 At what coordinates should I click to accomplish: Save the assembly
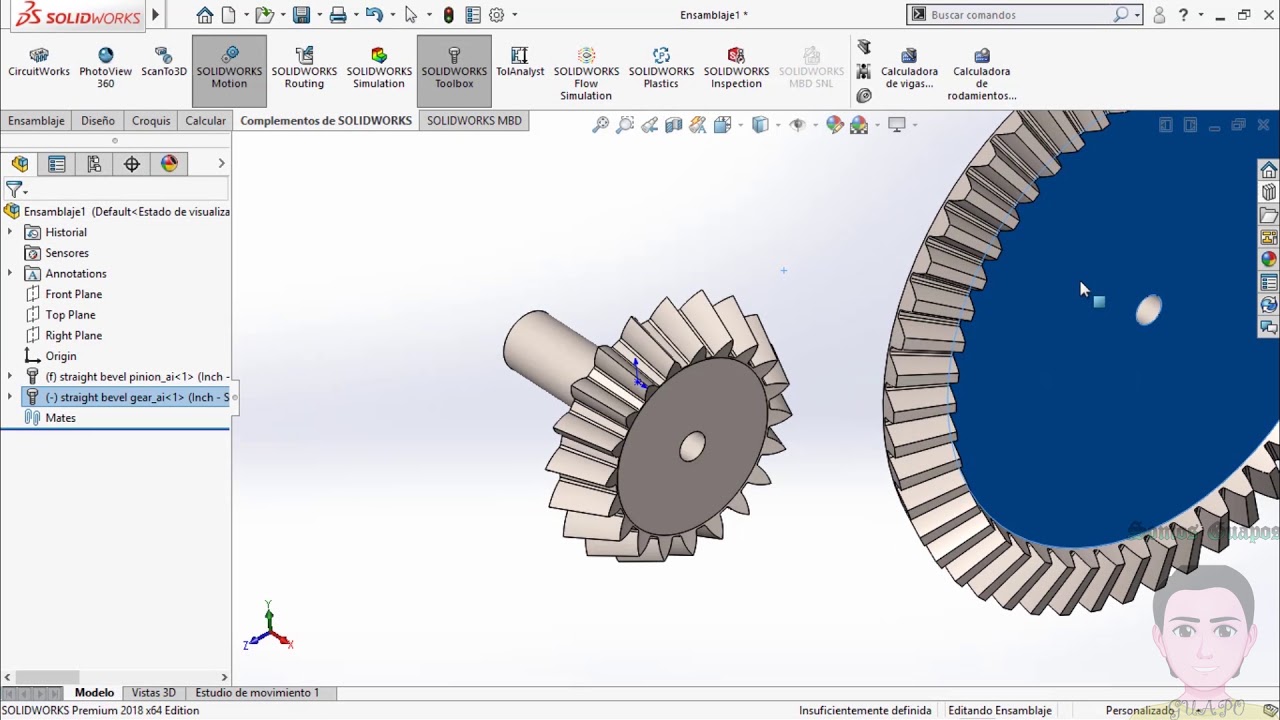click(301, 15)
